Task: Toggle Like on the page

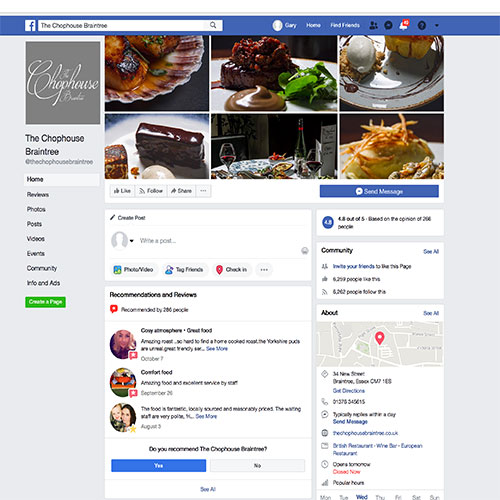Action: 122,191
